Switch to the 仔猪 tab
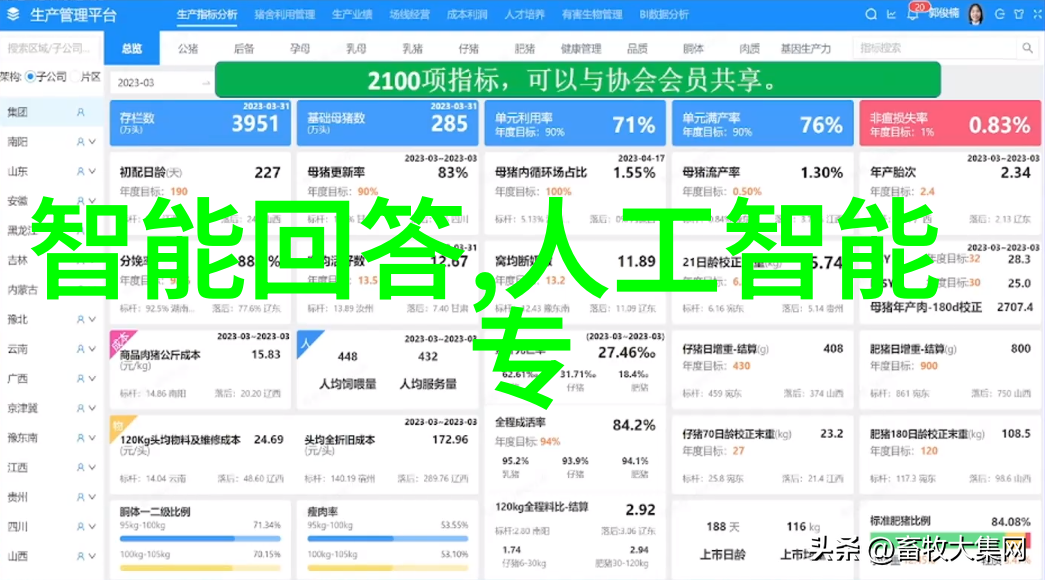 [x=469, y=49]
